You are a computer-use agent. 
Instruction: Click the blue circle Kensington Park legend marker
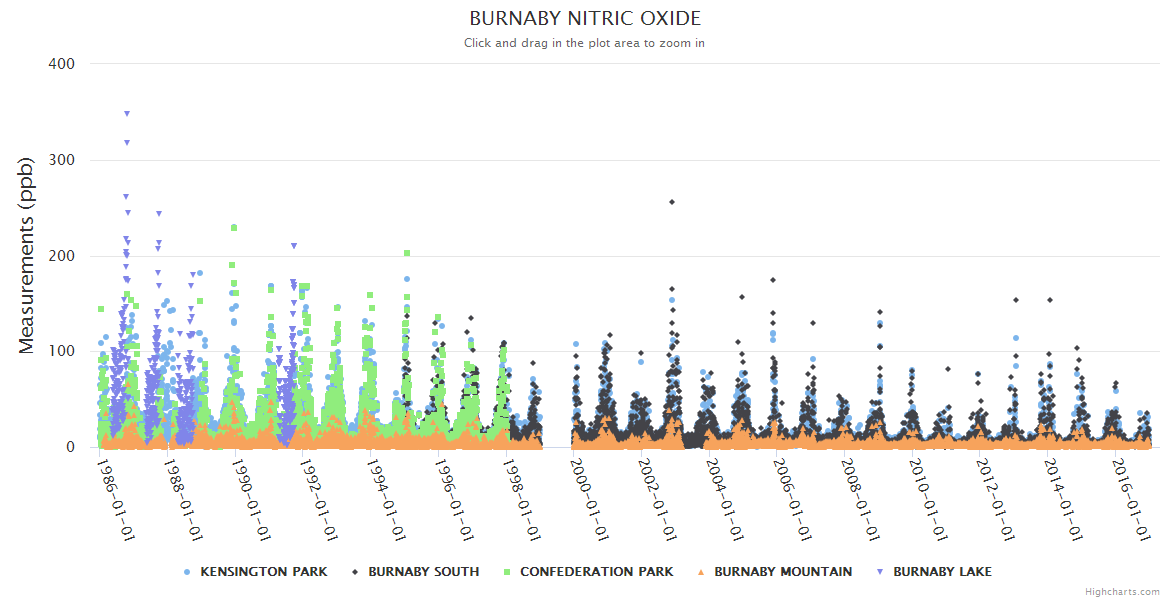(x=187, y=572)
